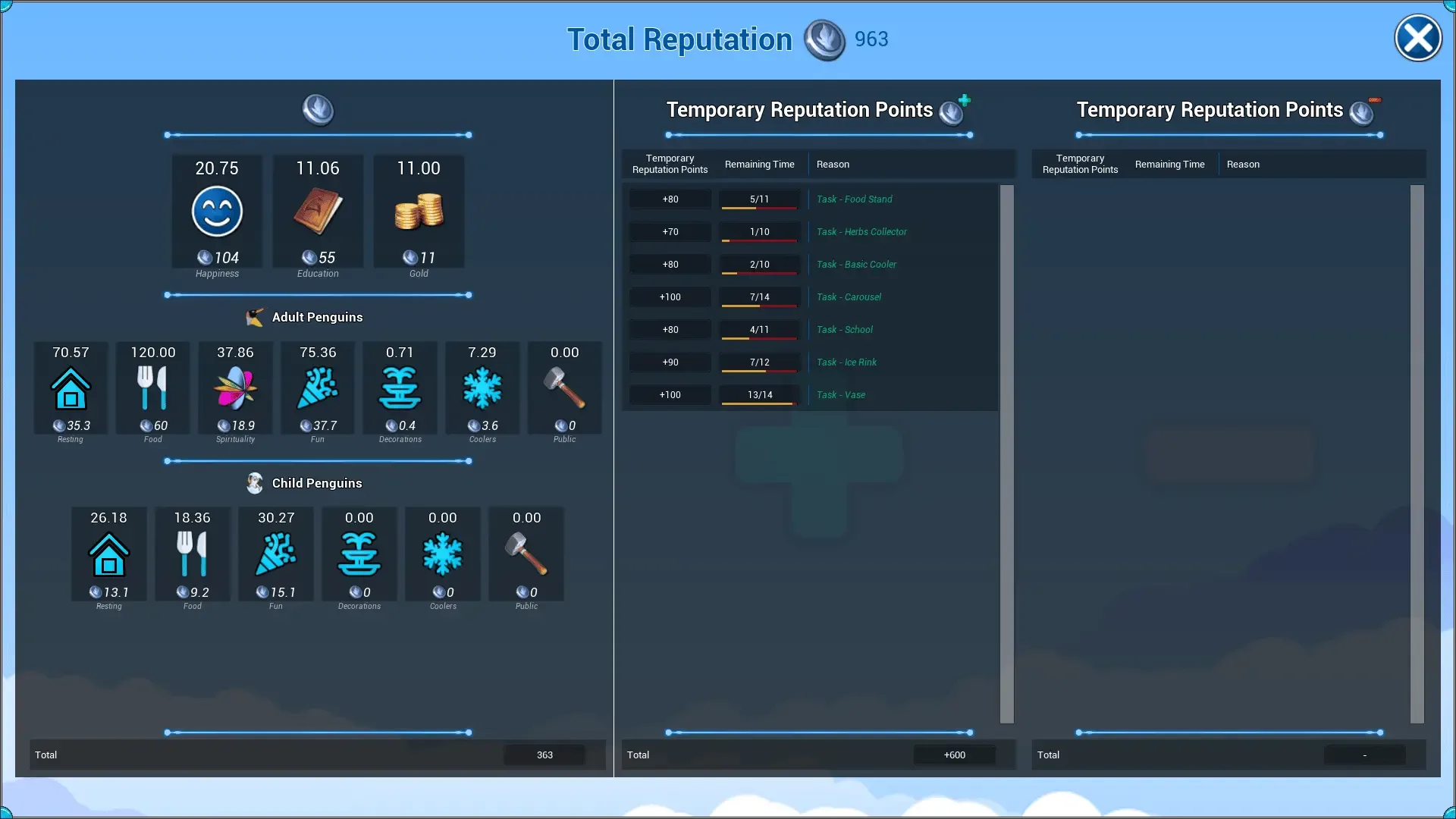
Task: Click Adult Penguins Resting house icon
Action: tap(71, 388)
